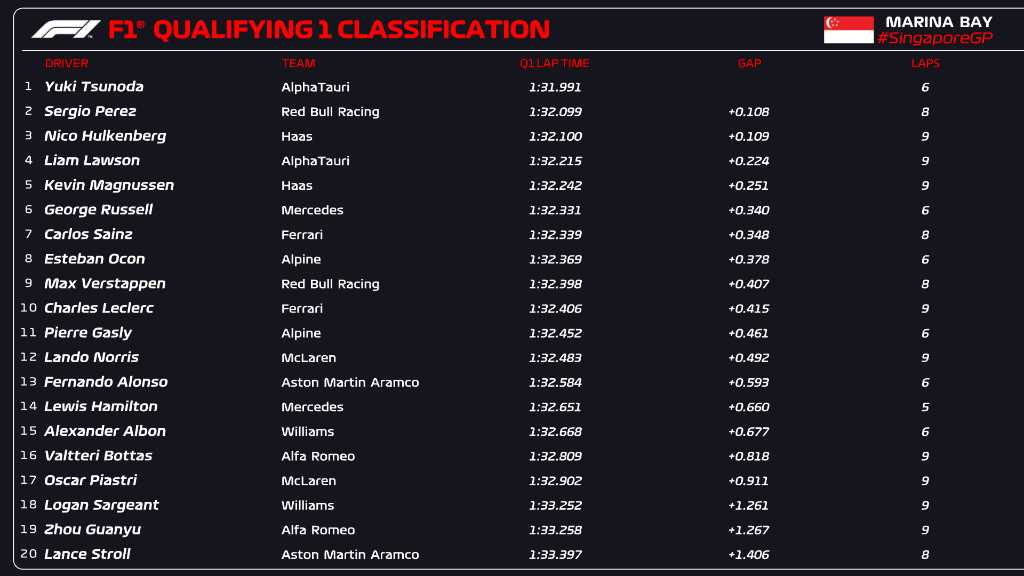
Task: Click Max Verstappen's driver name
Action: click(x=105, y=283)
